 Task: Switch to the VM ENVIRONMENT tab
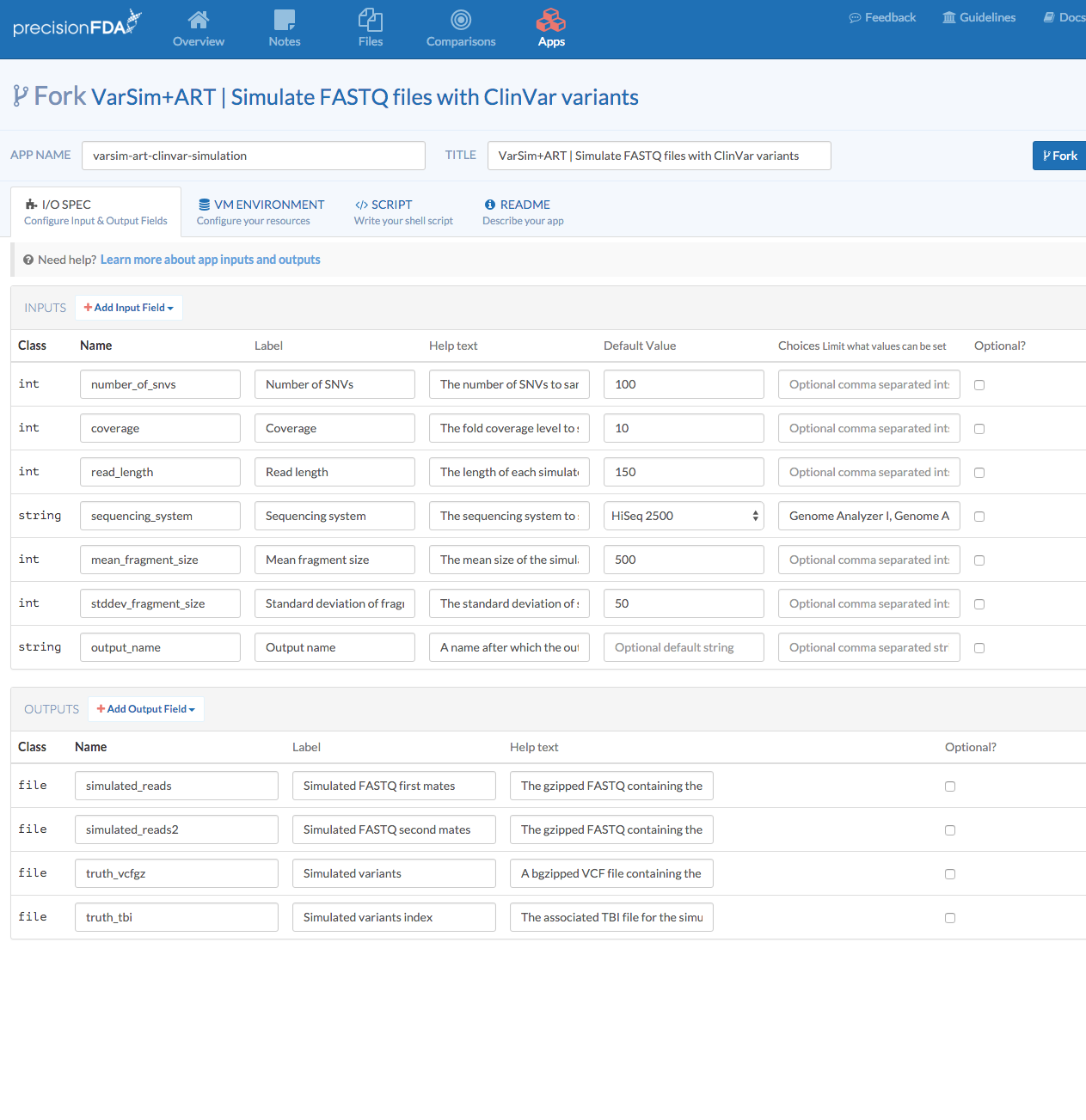pos(261,211)
